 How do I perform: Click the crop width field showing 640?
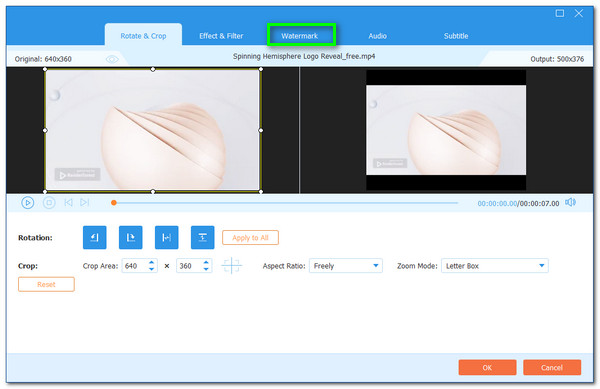[140, 266]
